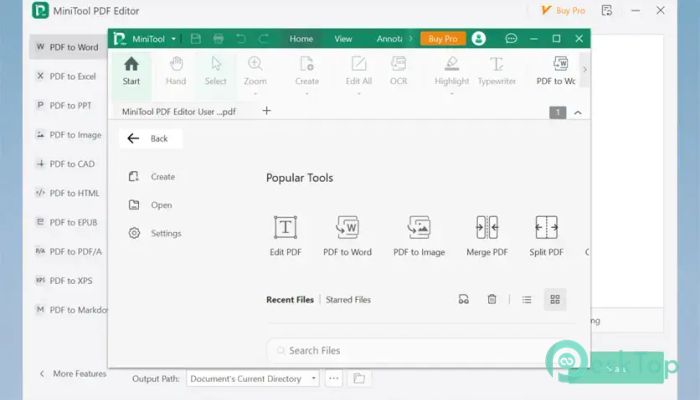Click the Create toolbar icon
Screen dimensions: 700x400
[307, 71]
